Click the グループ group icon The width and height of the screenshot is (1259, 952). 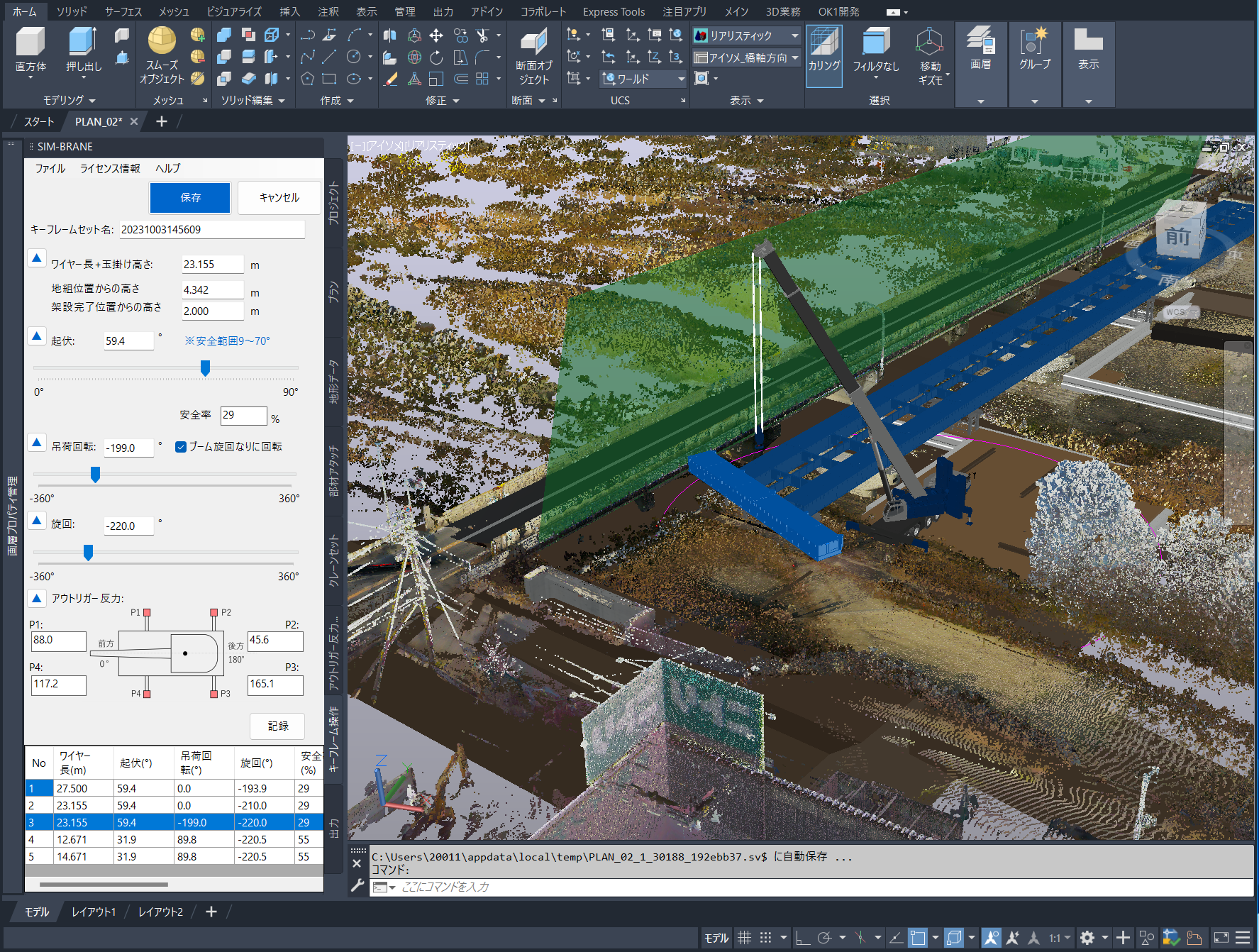[1034, 41]
